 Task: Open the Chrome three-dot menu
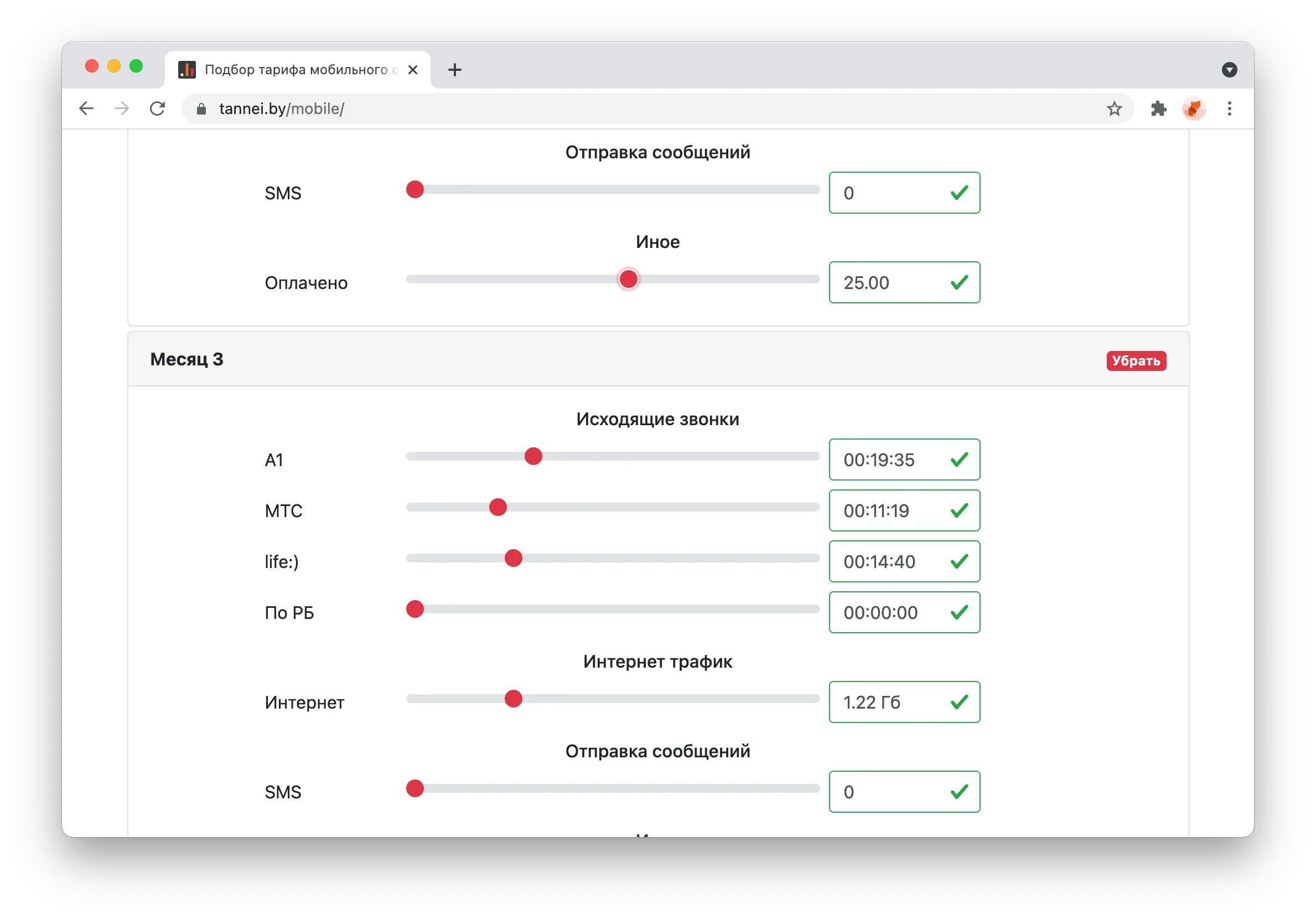[x=1230, y=109]
